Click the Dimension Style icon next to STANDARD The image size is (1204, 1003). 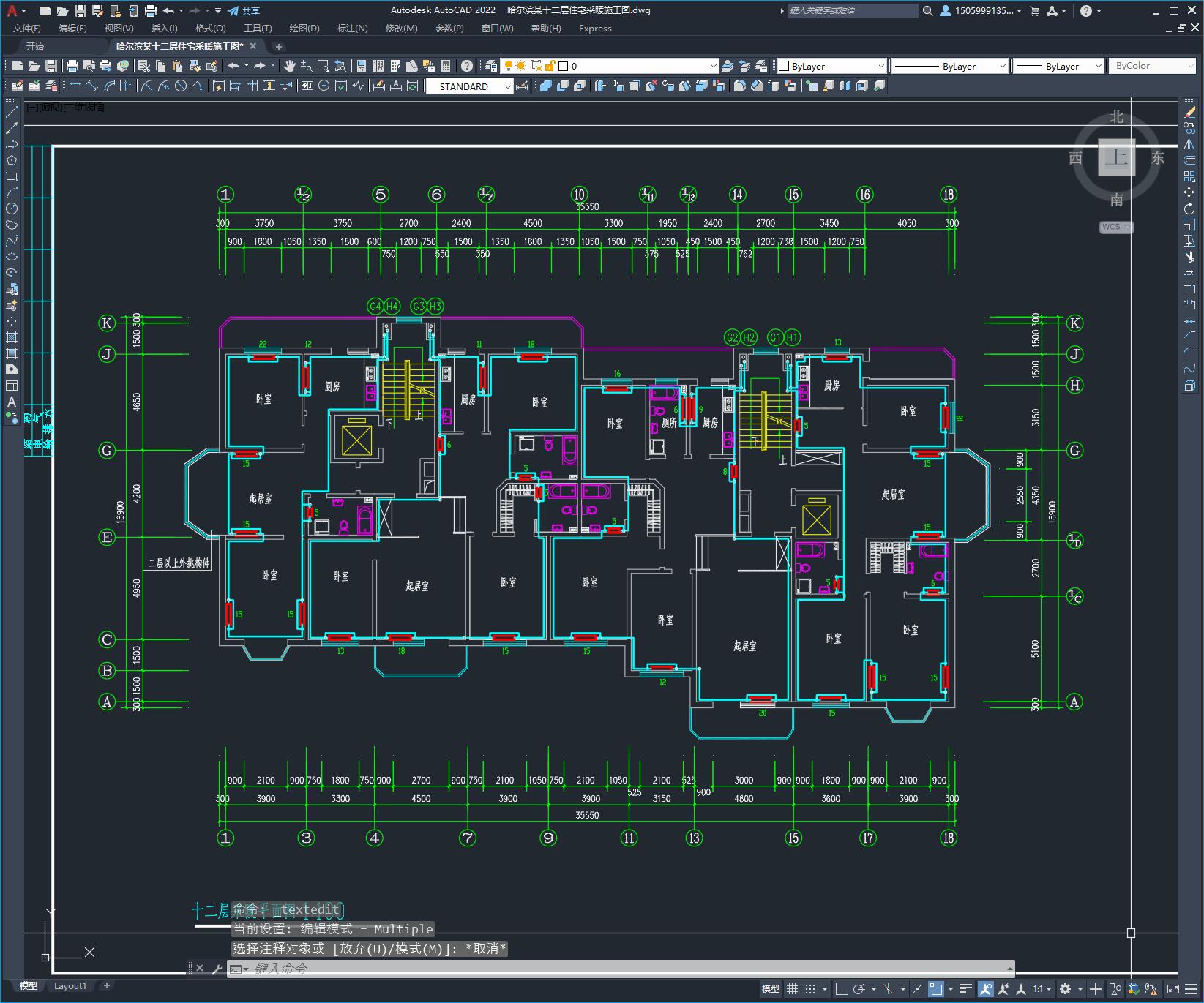[523, 86]
